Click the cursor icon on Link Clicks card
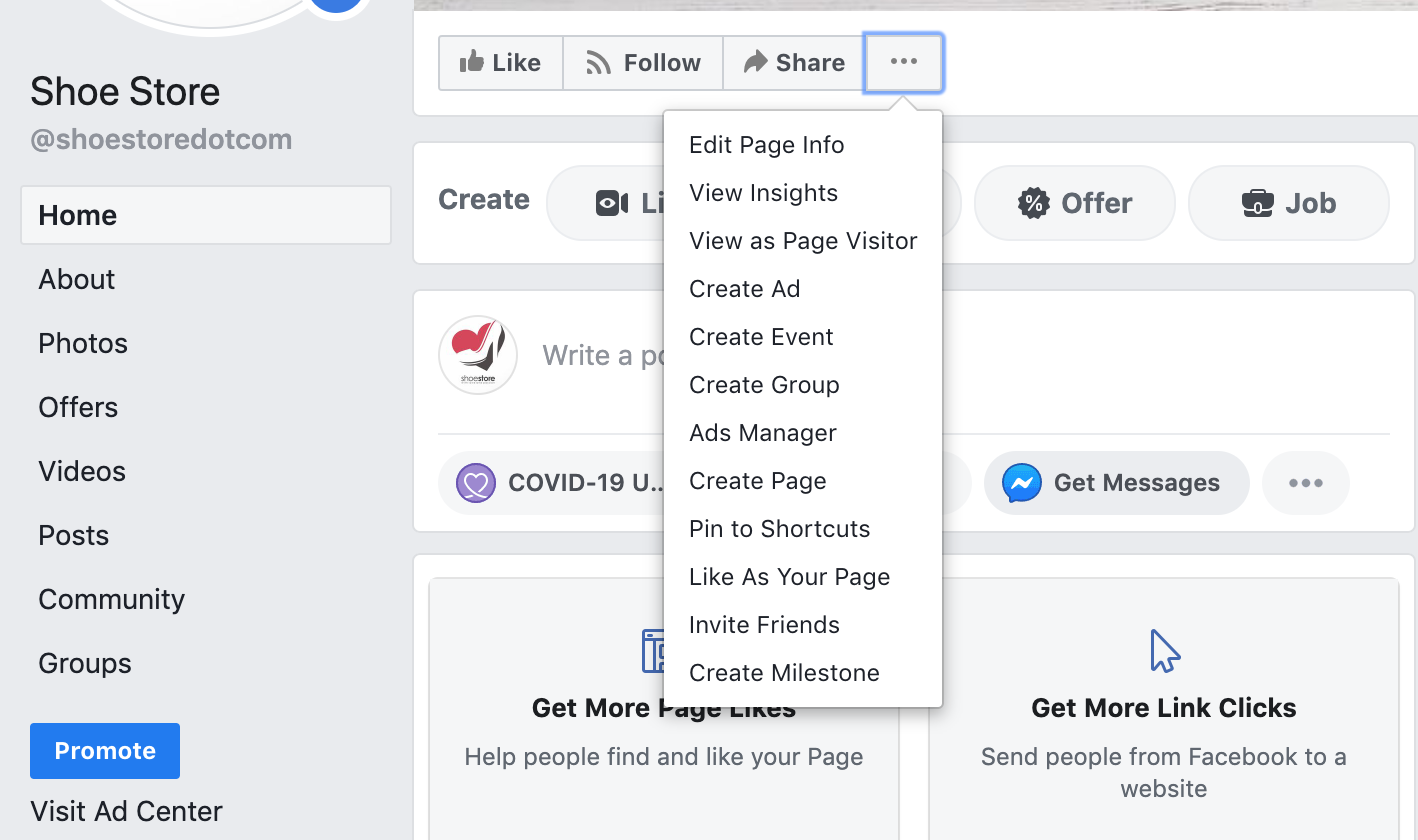This screenshot has width=1418, height=840. 1165,651
